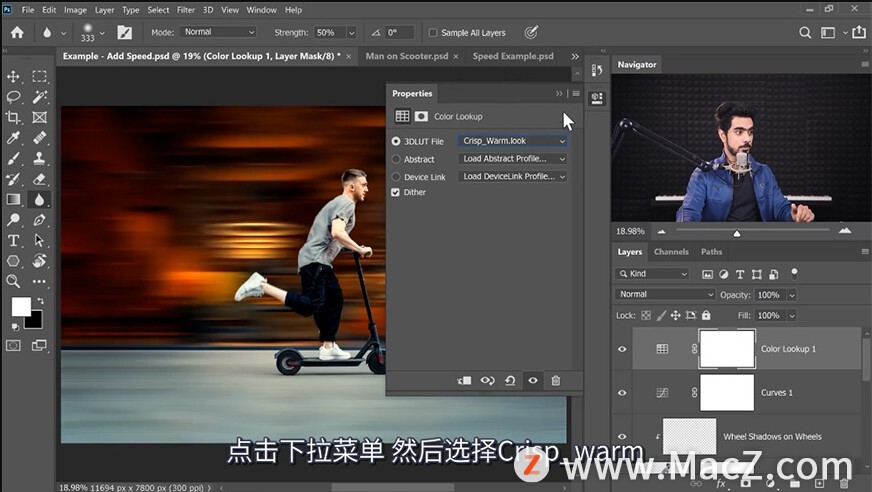Select the Clone Stamp tool
The image size is (872, 492).
(x=39, y=158)
